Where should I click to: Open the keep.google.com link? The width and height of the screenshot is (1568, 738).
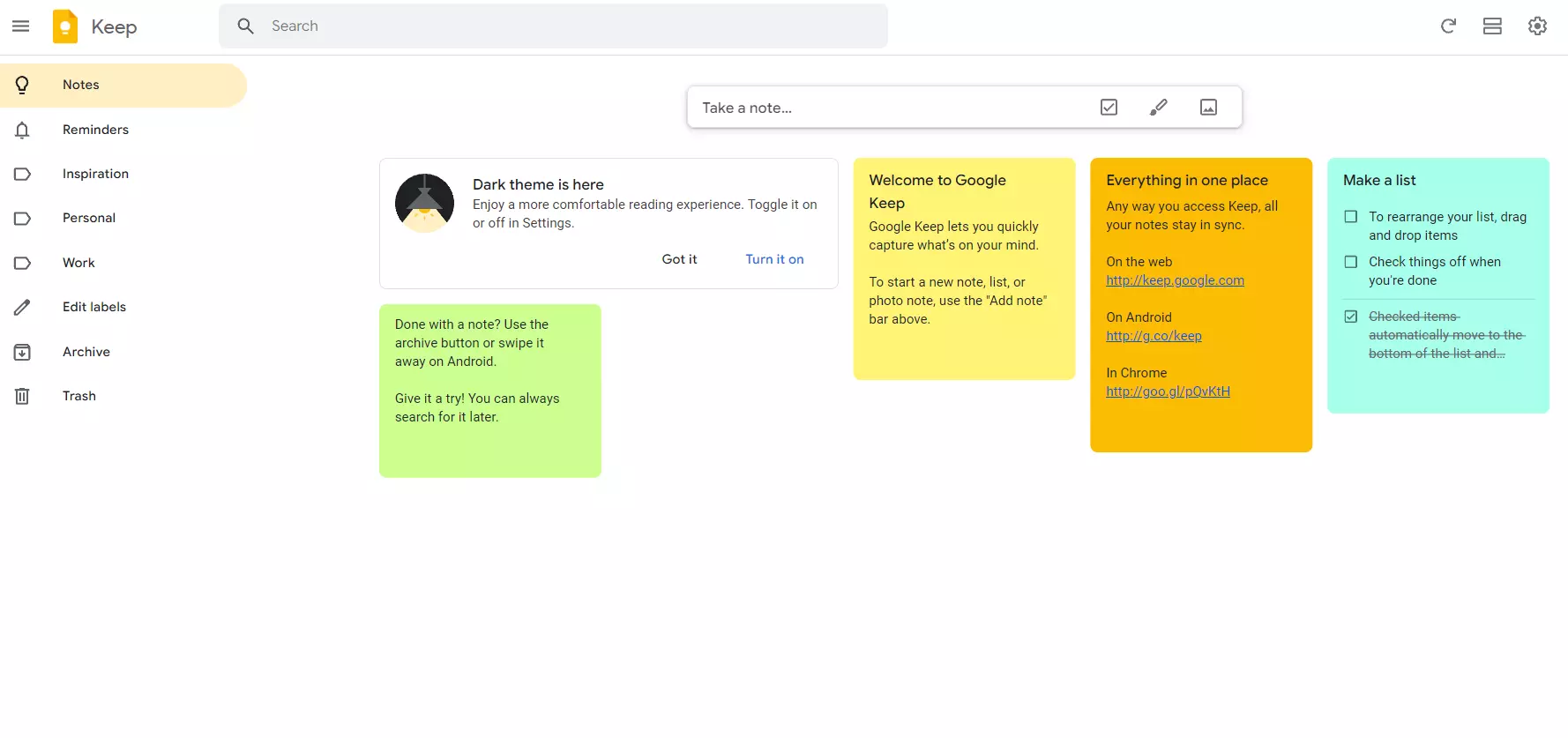1175,280
